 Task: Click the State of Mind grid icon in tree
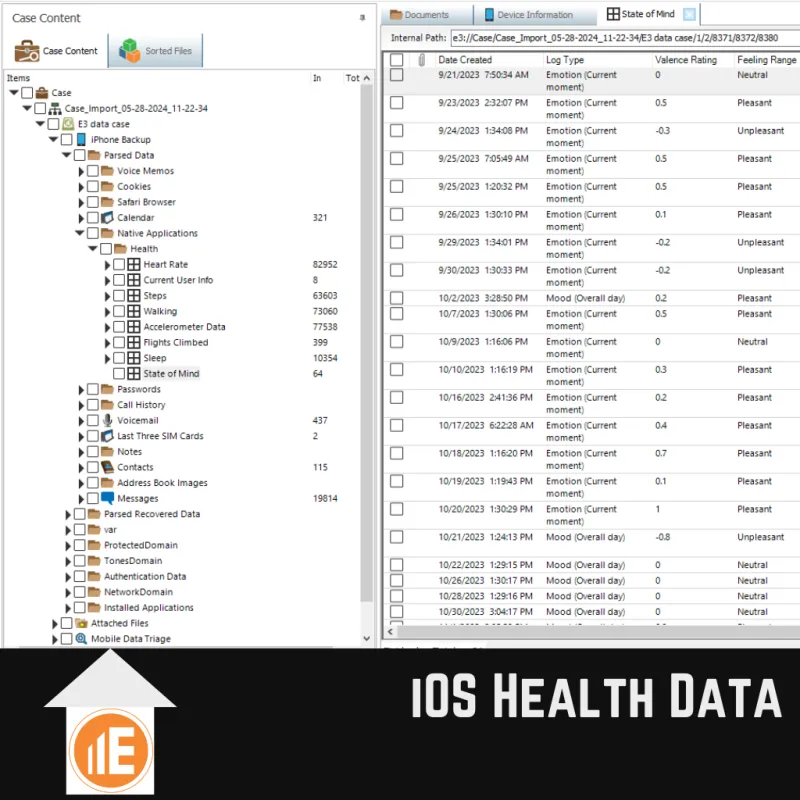coord(134,373)
